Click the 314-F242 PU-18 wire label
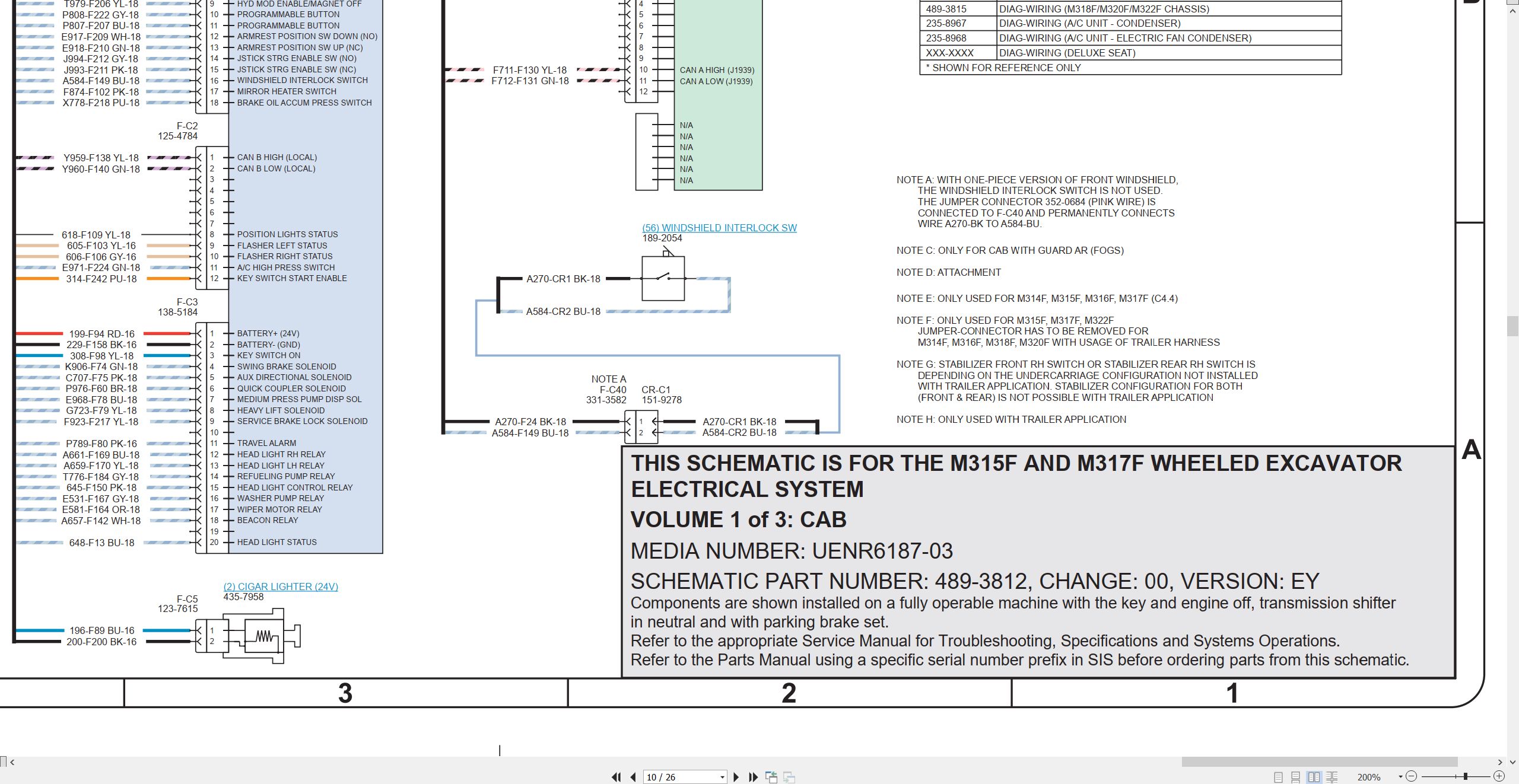Viewport: 1519px width, 784px height. [101, 279]
